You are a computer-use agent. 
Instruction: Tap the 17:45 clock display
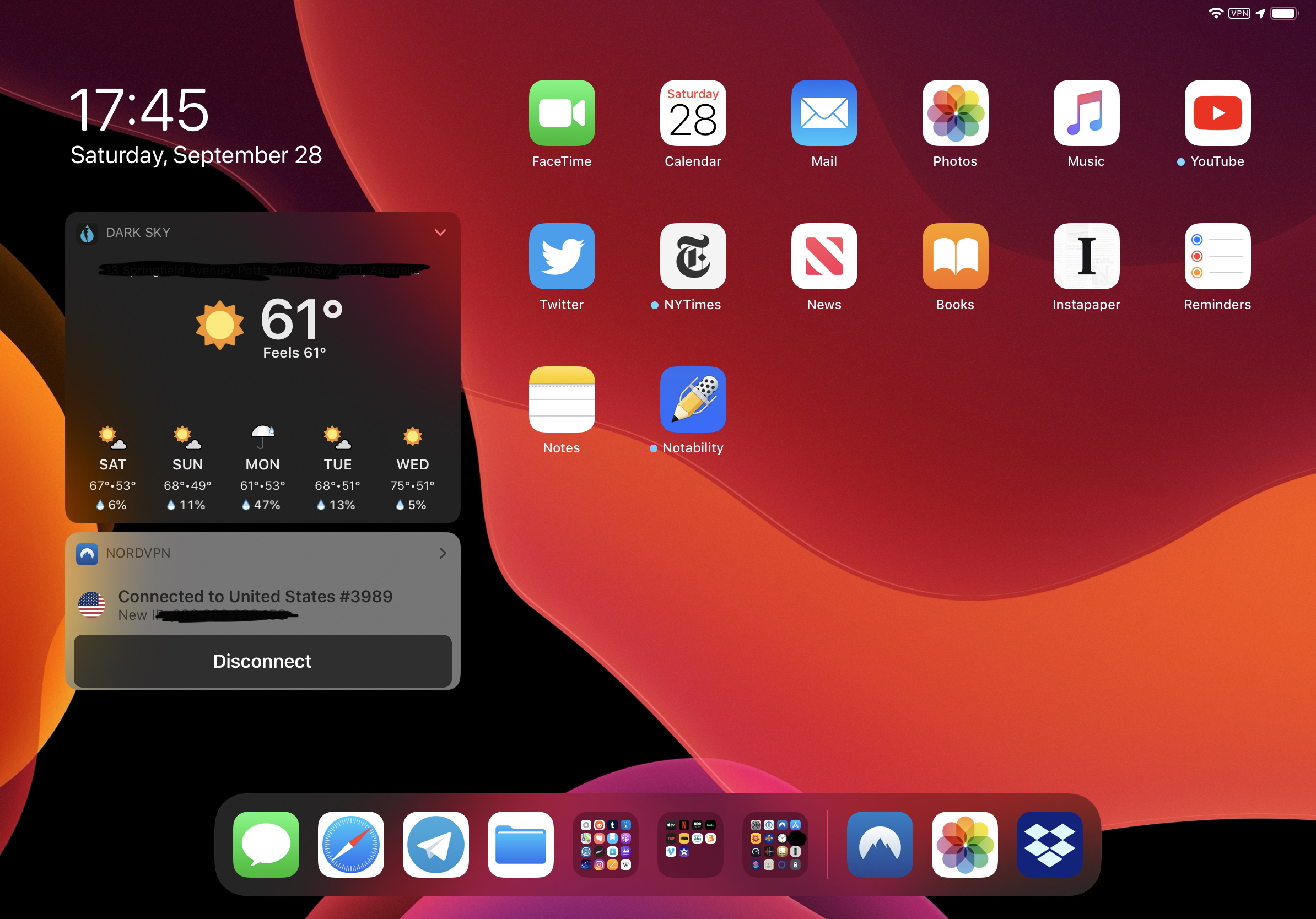tap(139, 110)
